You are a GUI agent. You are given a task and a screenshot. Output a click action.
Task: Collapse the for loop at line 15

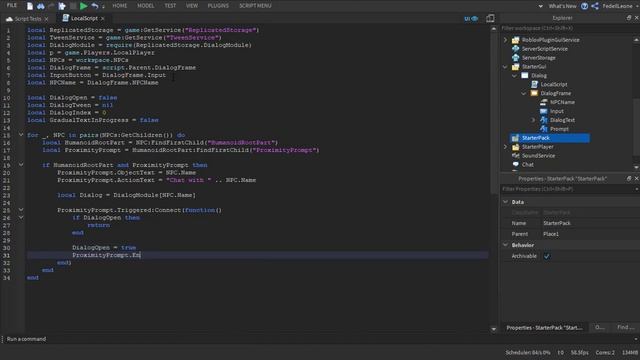(21, 135)
